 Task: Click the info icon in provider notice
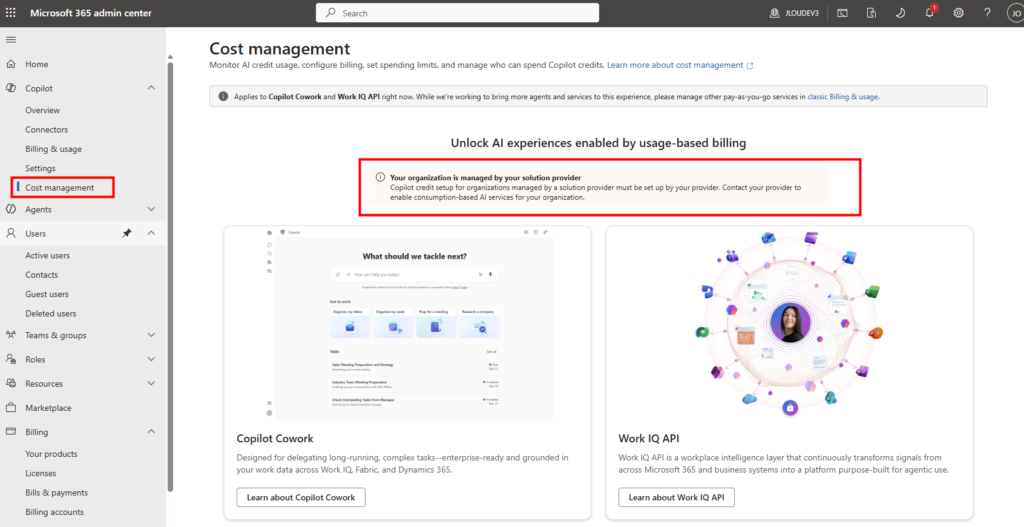(x=380, y=178)
